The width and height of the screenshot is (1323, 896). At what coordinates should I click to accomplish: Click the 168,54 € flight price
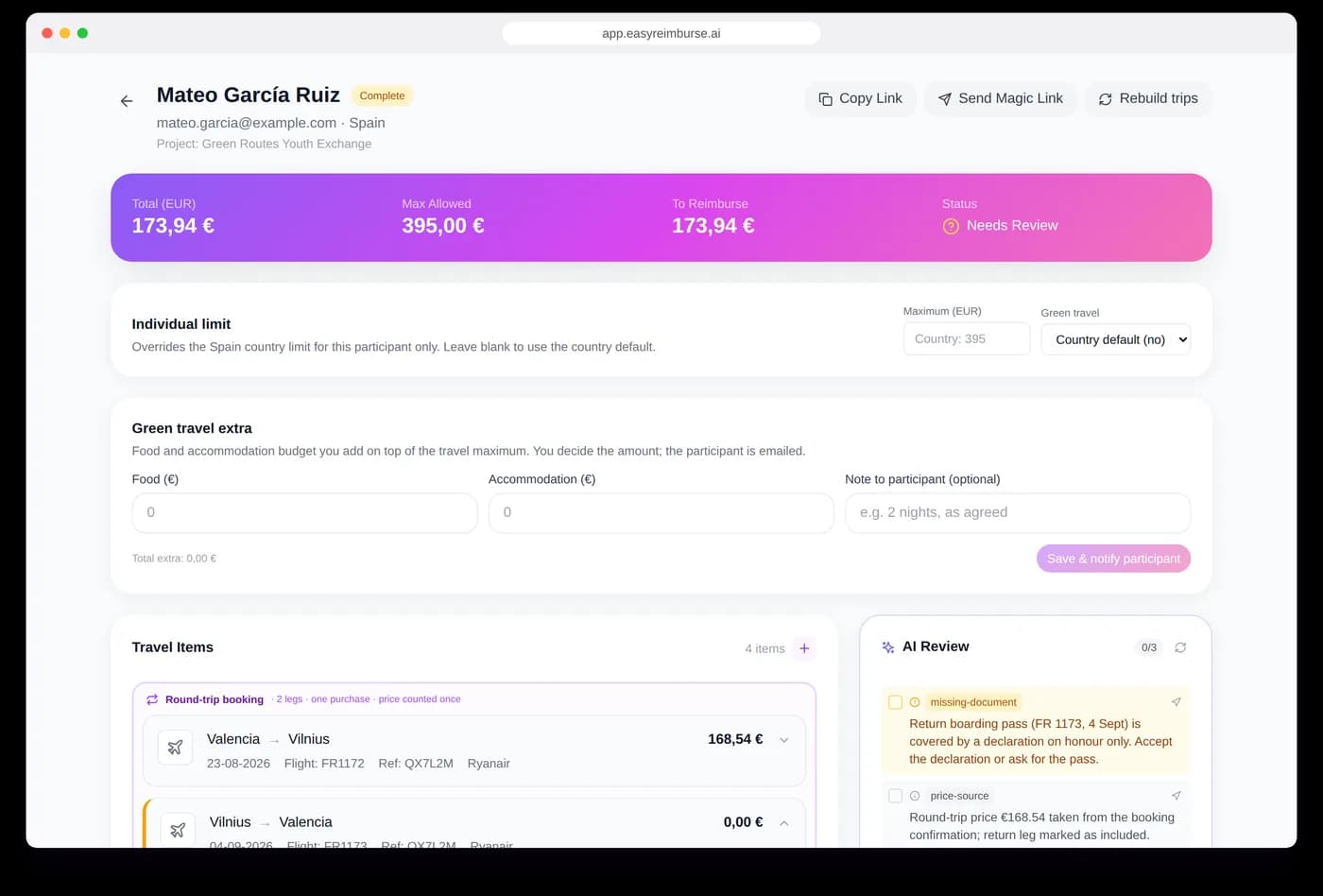735,739
